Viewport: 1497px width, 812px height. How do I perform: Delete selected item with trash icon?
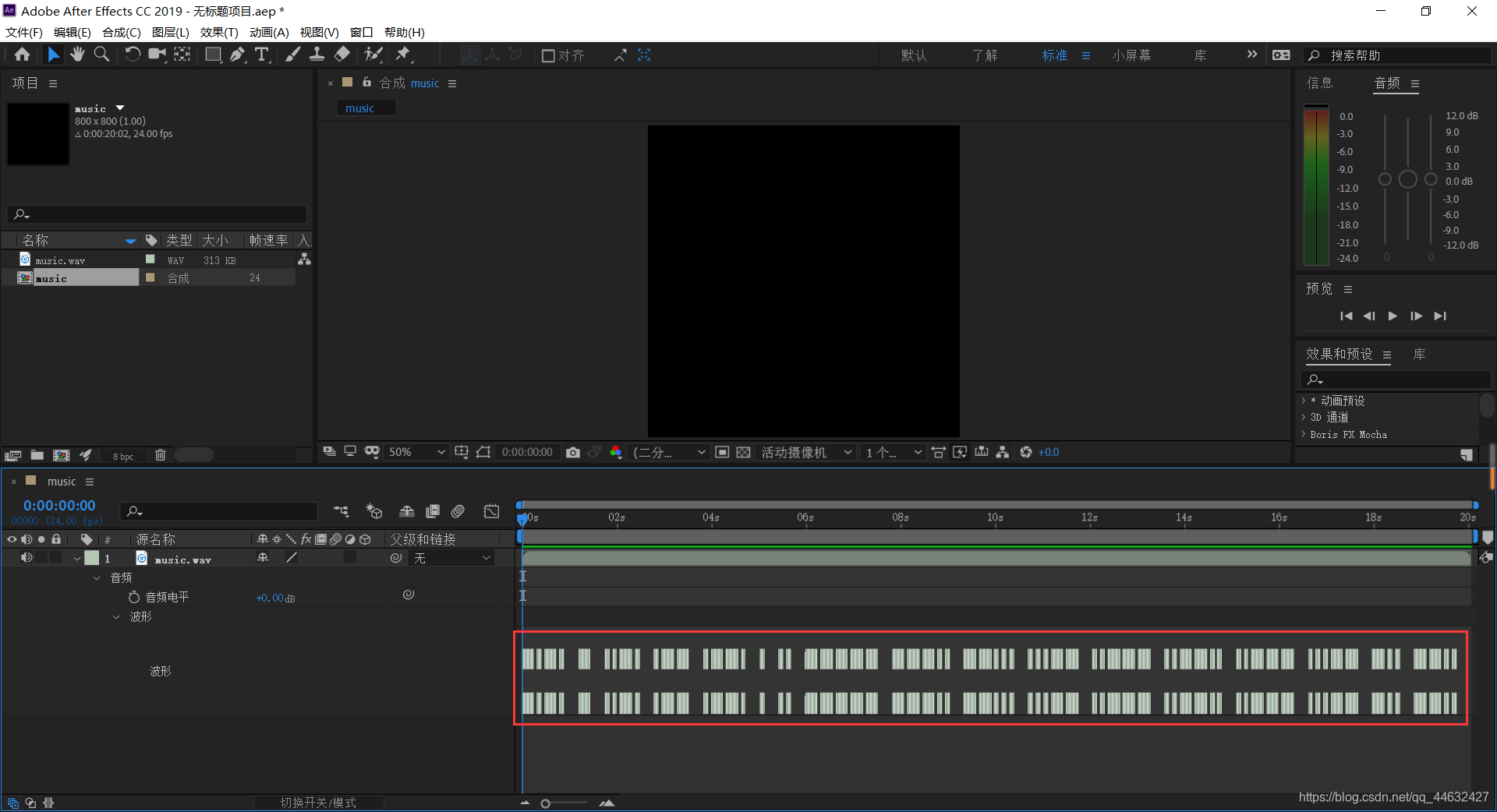click(x=161, y=455)
